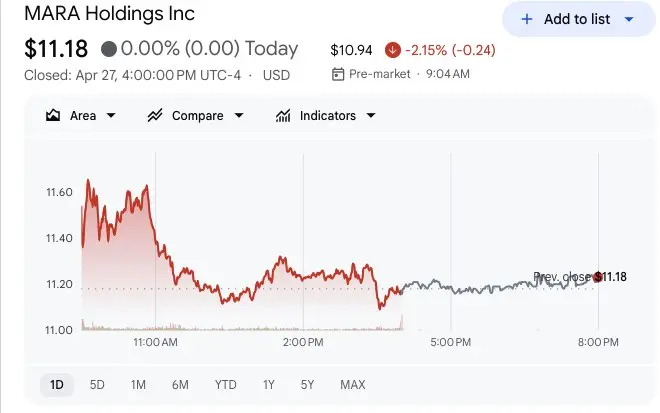Click the pre-market calendar icon

coord(338,74)
